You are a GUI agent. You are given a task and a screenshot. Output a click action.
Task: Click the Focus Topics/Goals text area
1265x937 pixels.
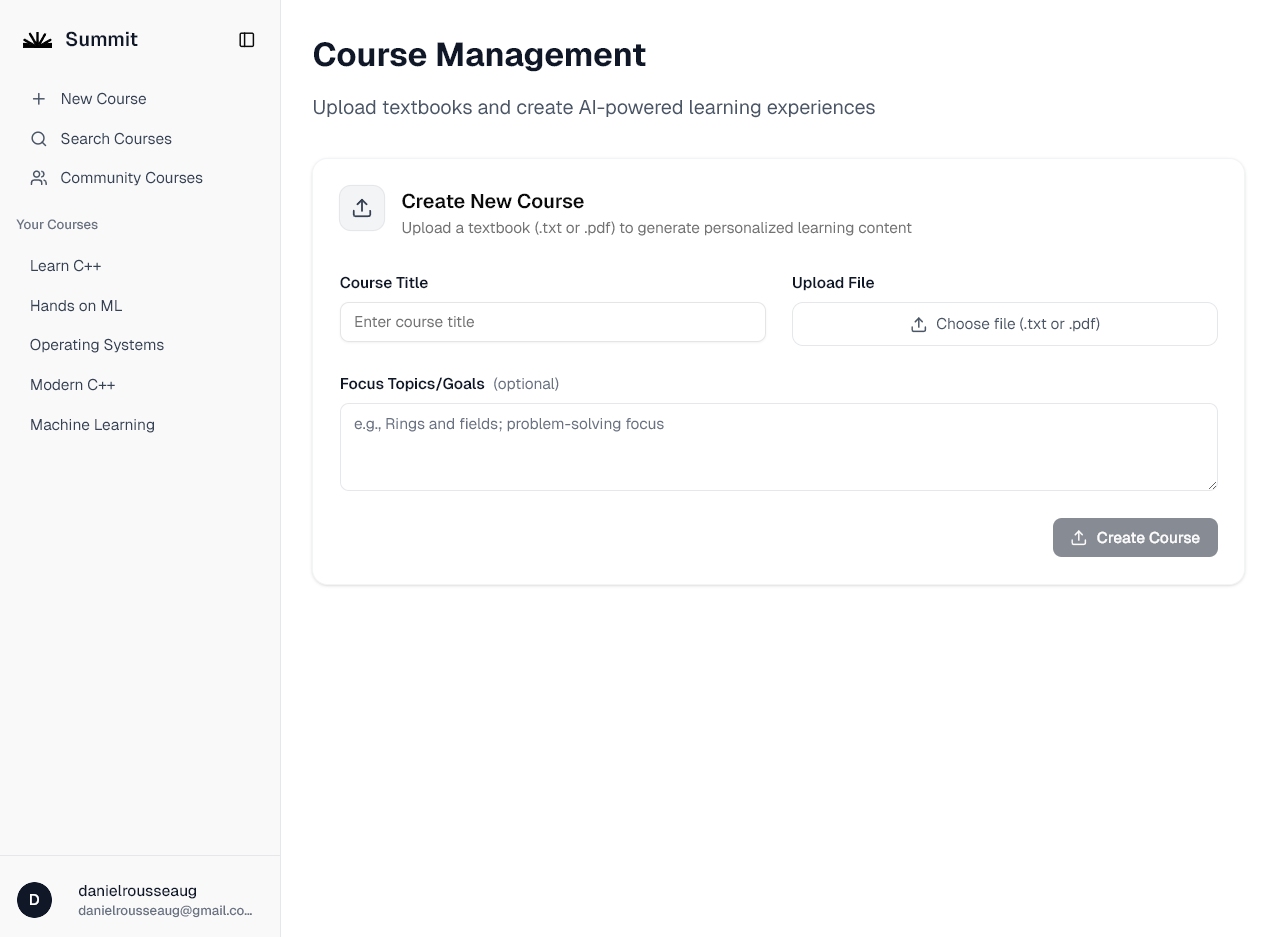(x=778, y=446)
